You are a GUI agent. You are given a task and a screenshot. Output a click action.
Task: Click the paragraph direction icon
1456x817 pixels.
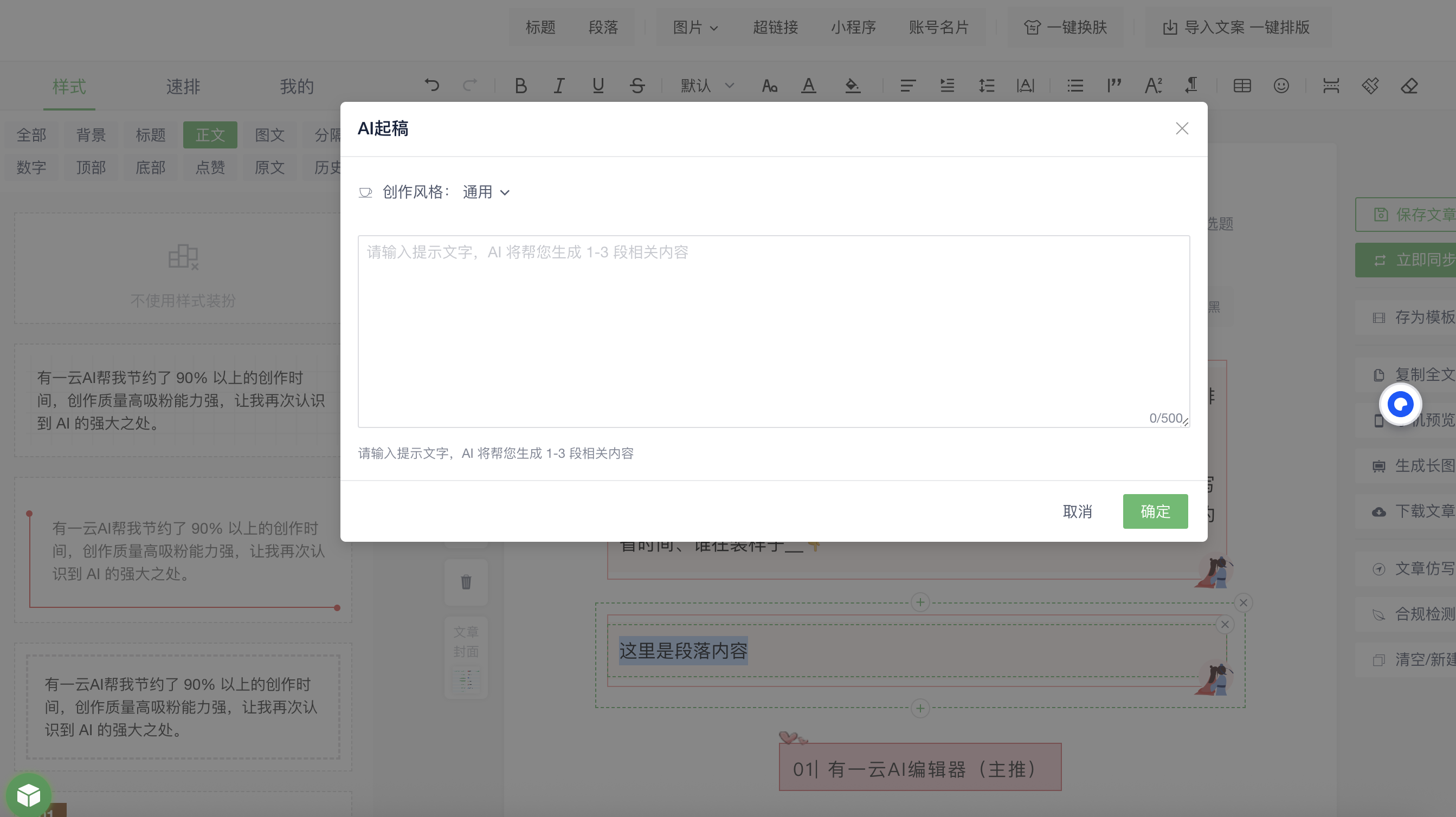[x=1191, y=86]
